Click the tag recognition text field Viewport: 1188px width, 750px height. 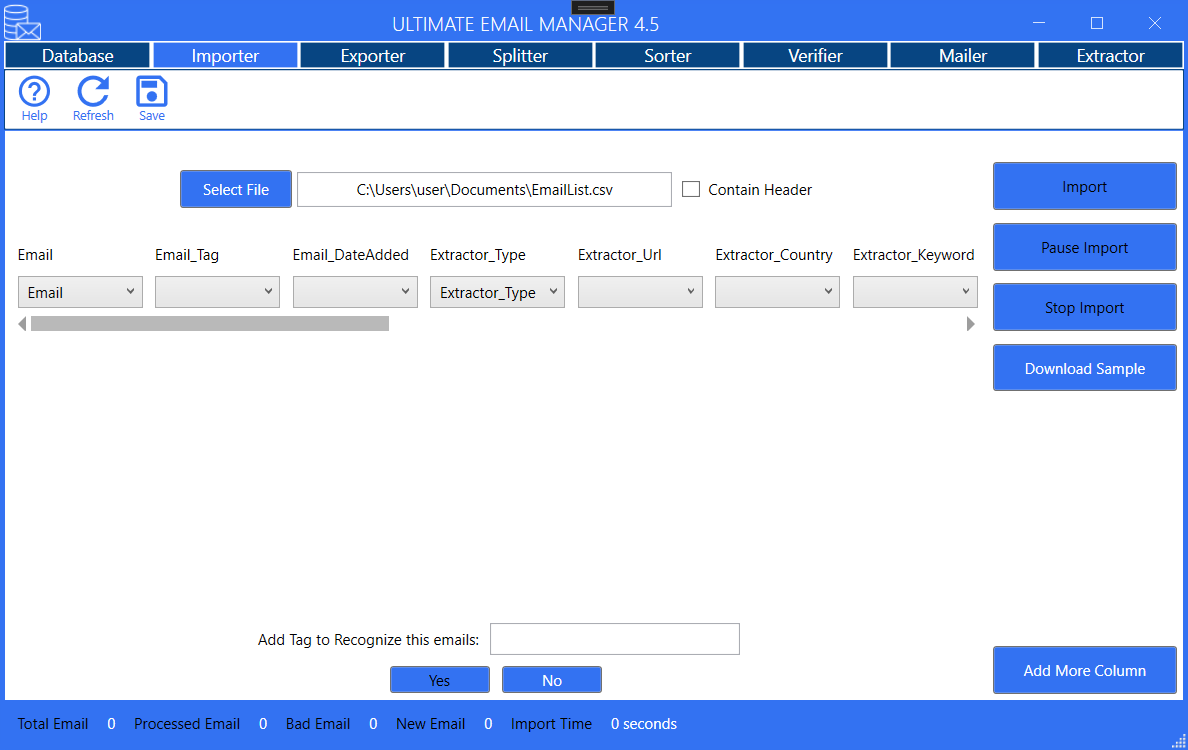[x=614, y=639]
